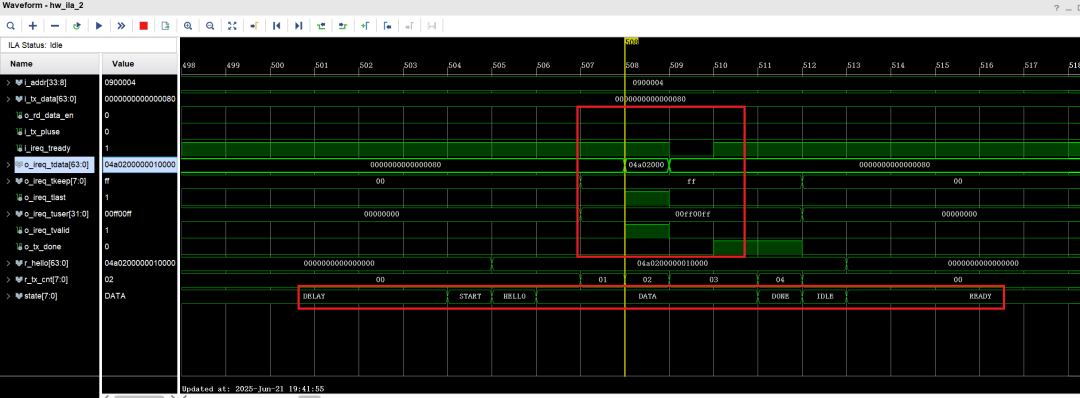
Task: Open help using the question mark icon
Action: click(x=1056, y=8)
